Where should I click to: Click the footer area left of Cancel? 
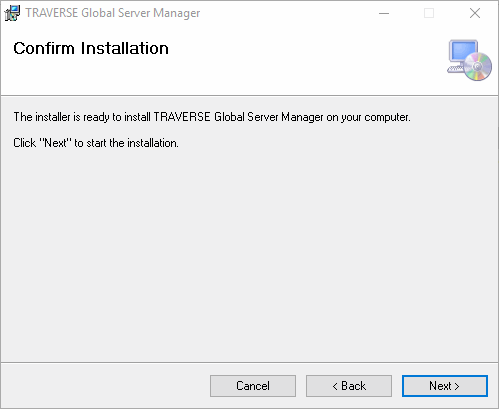click(105, 386)
